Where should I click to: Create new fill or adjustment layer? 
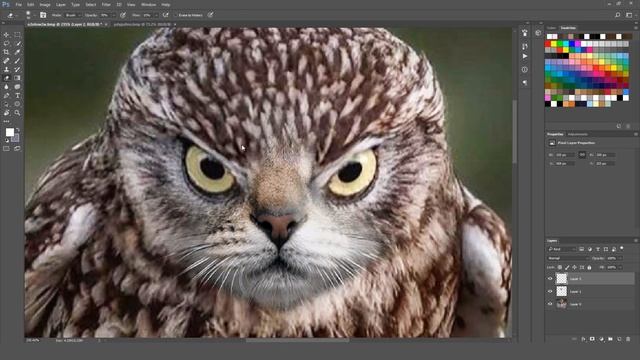pyautogui.click(x=601, y=339)
